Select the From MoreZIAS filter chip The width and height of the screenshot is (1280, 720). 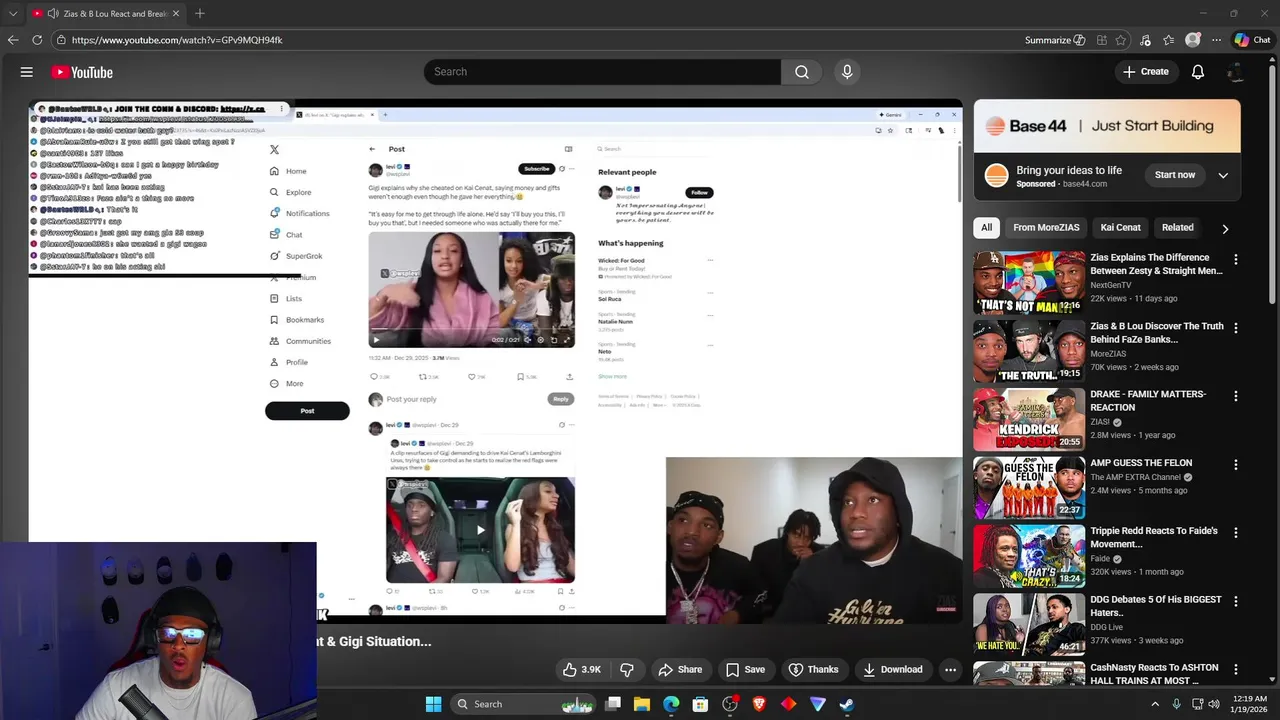click(1046, 227)
